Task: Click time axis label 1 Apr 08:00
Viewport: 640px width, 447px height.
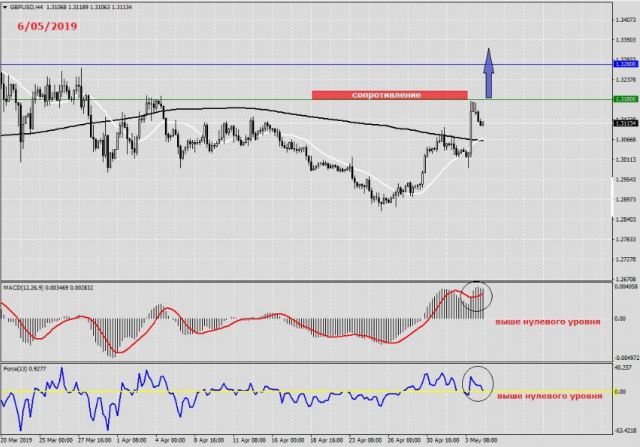Action: click(131, 440)
